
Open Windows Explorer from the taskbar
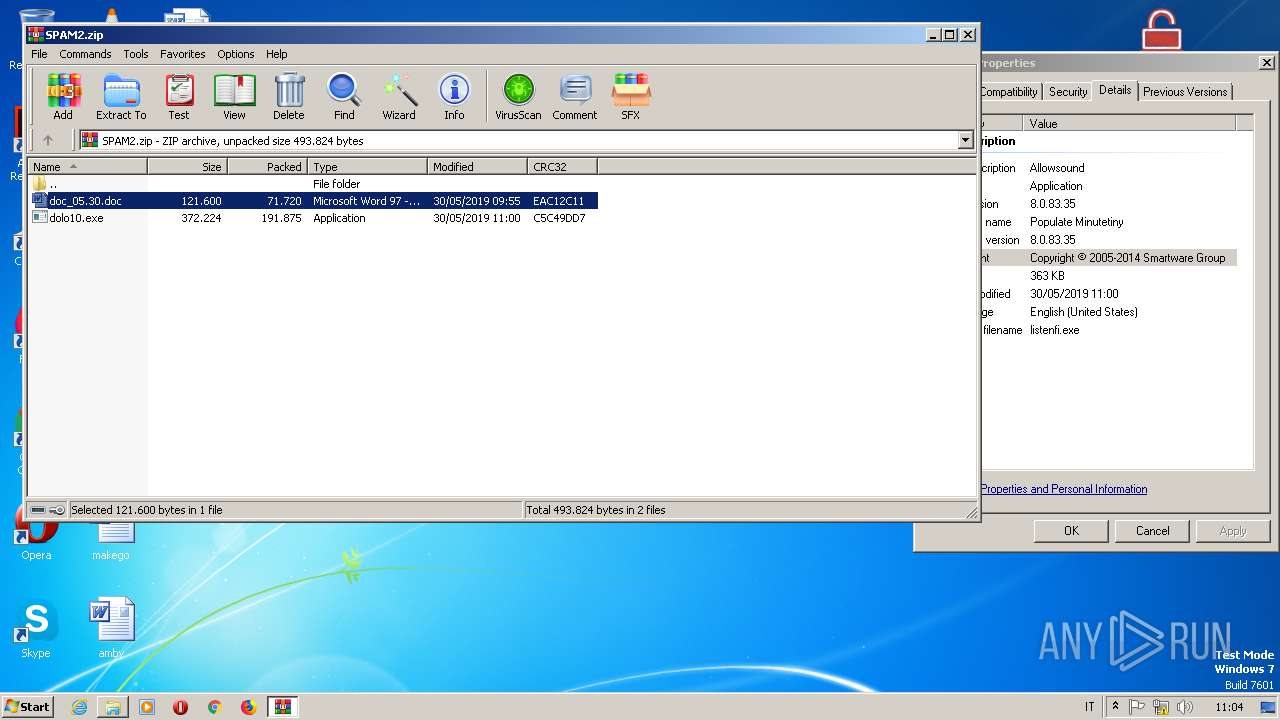pos(113,707)
